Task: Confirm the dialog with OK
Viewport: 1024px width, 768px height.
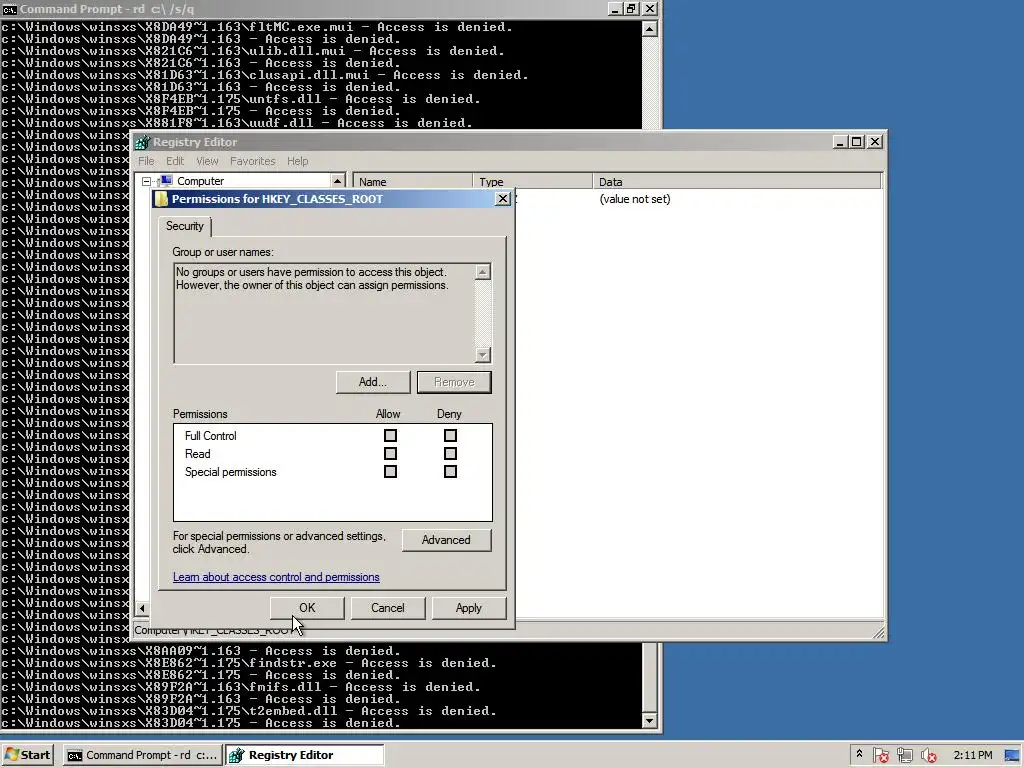Action: click(307, 608)
